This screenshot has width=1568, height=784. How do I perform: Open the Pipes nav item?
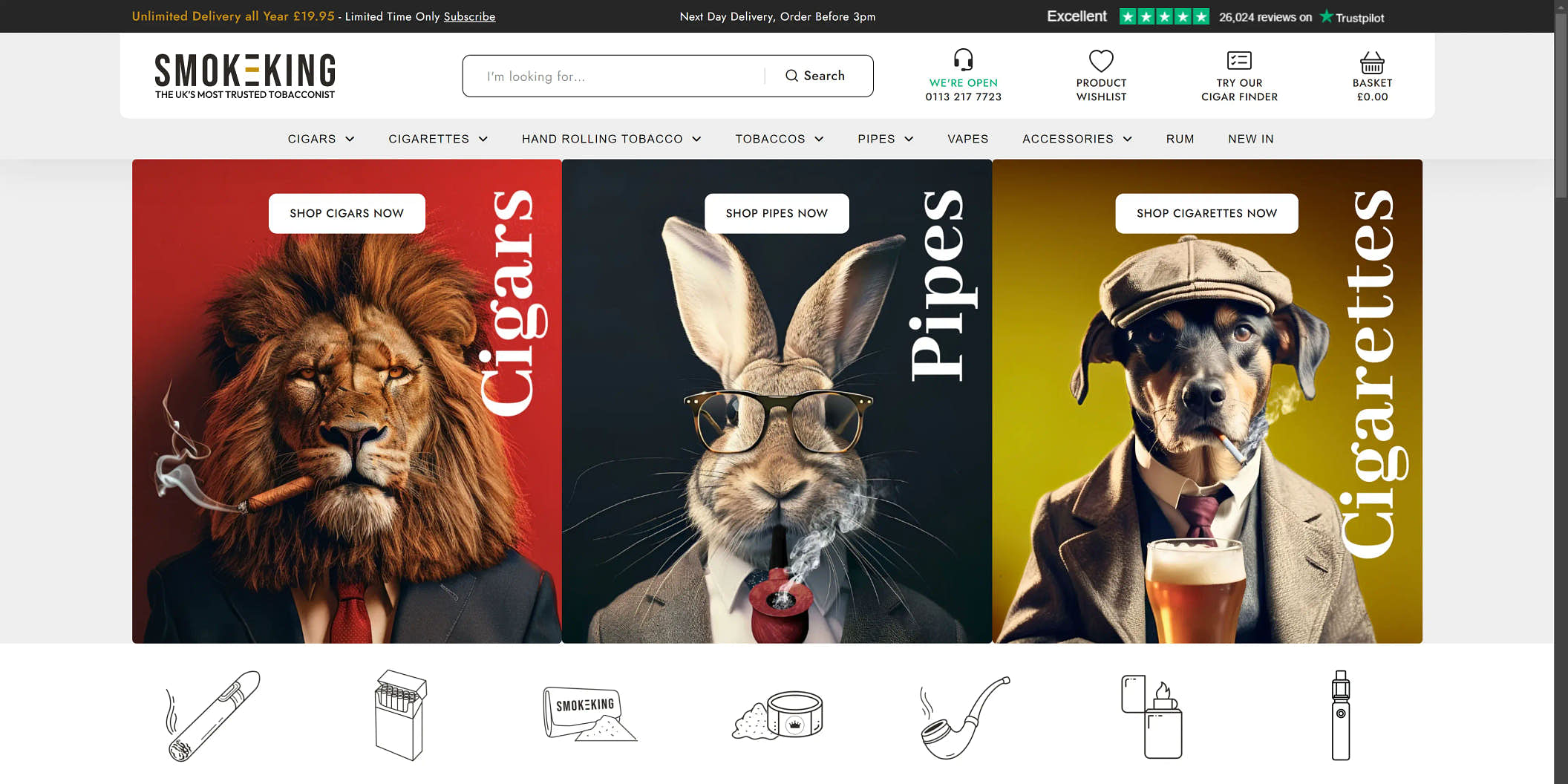(876, 139)
